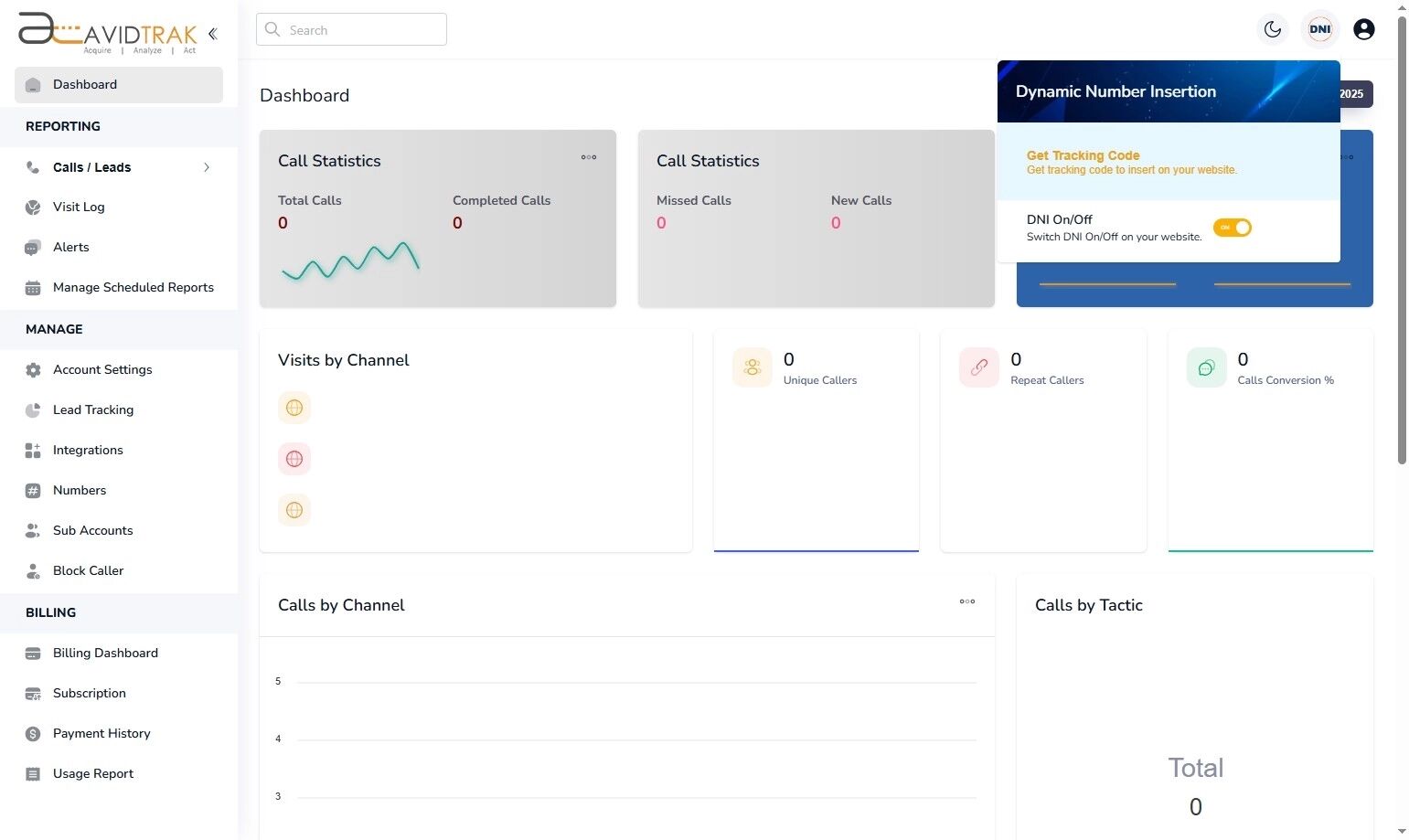Viewport: 1409px width, 840px height.
Task: Click Get Tracking Code link
Action: (1083, 155)
